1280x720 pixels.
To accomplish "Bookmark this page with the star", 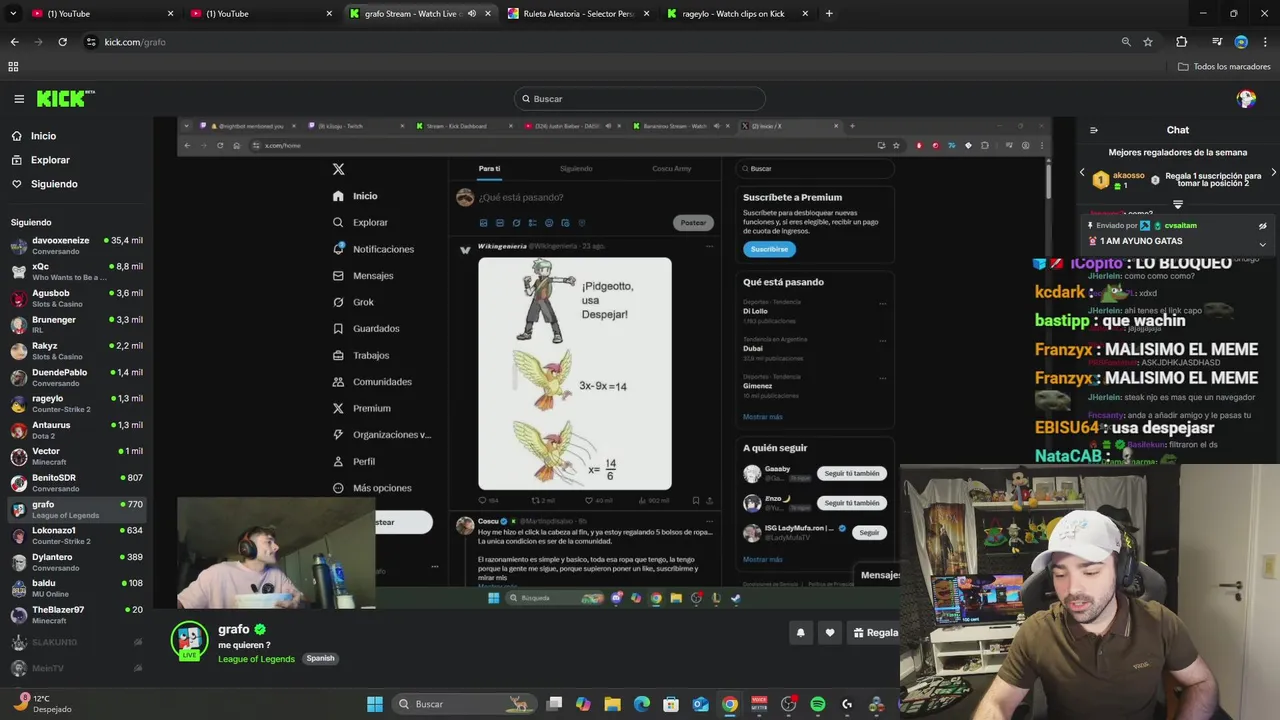I will pyautogui.click(x=1148, y=42).
